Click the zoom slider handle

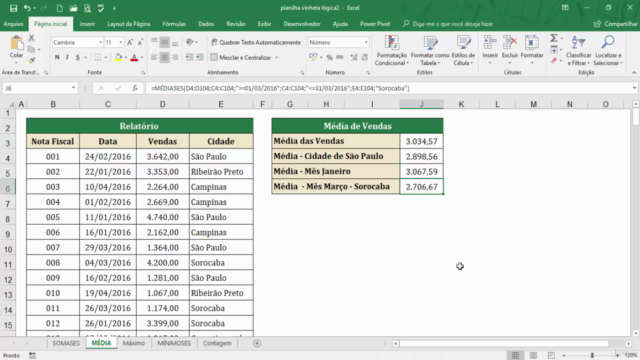point(592,356)
